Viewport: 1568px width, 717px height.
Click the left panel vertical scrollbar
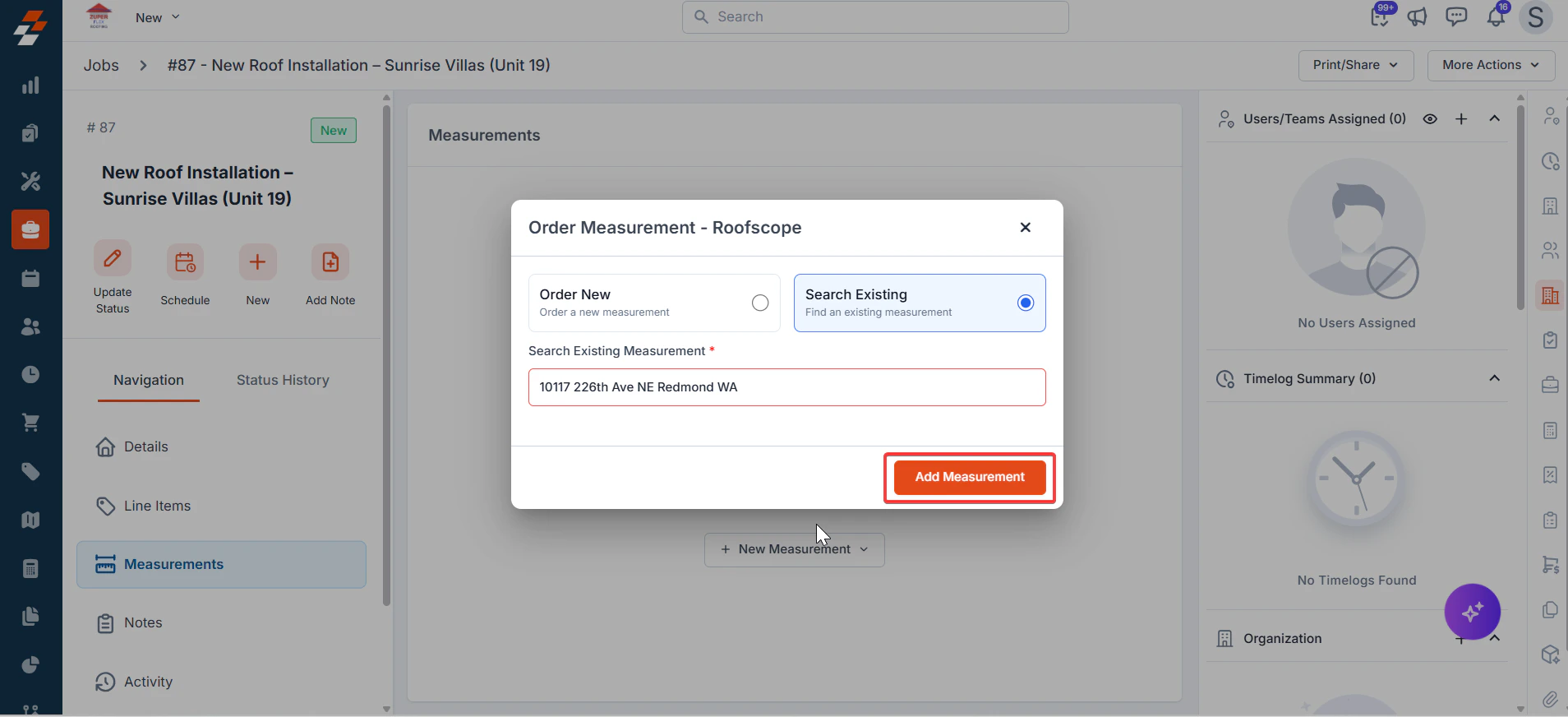point(386,354)
